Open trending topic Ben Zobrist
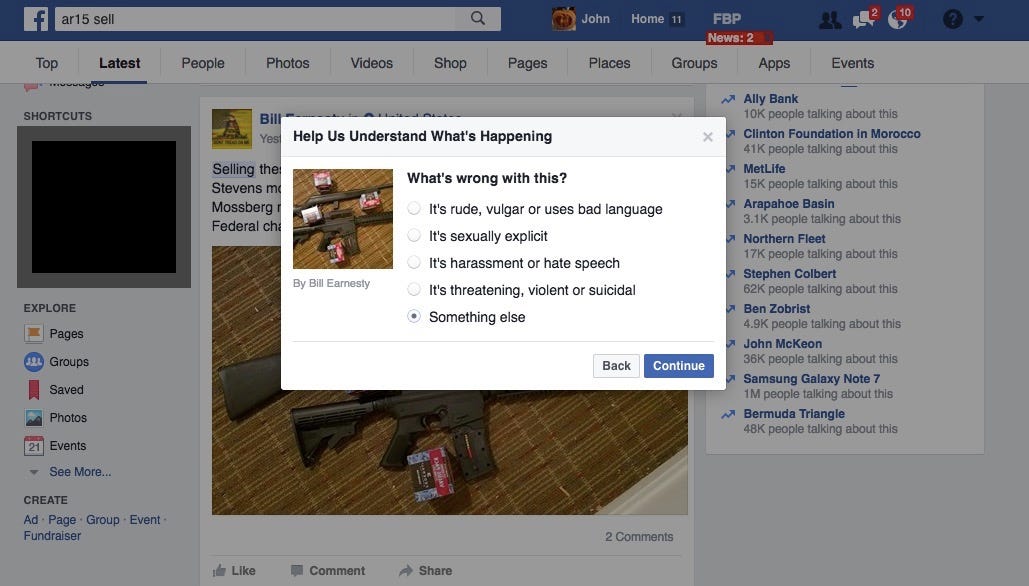Viewport: 1029px width, 586px height. [x=776, y=308]
